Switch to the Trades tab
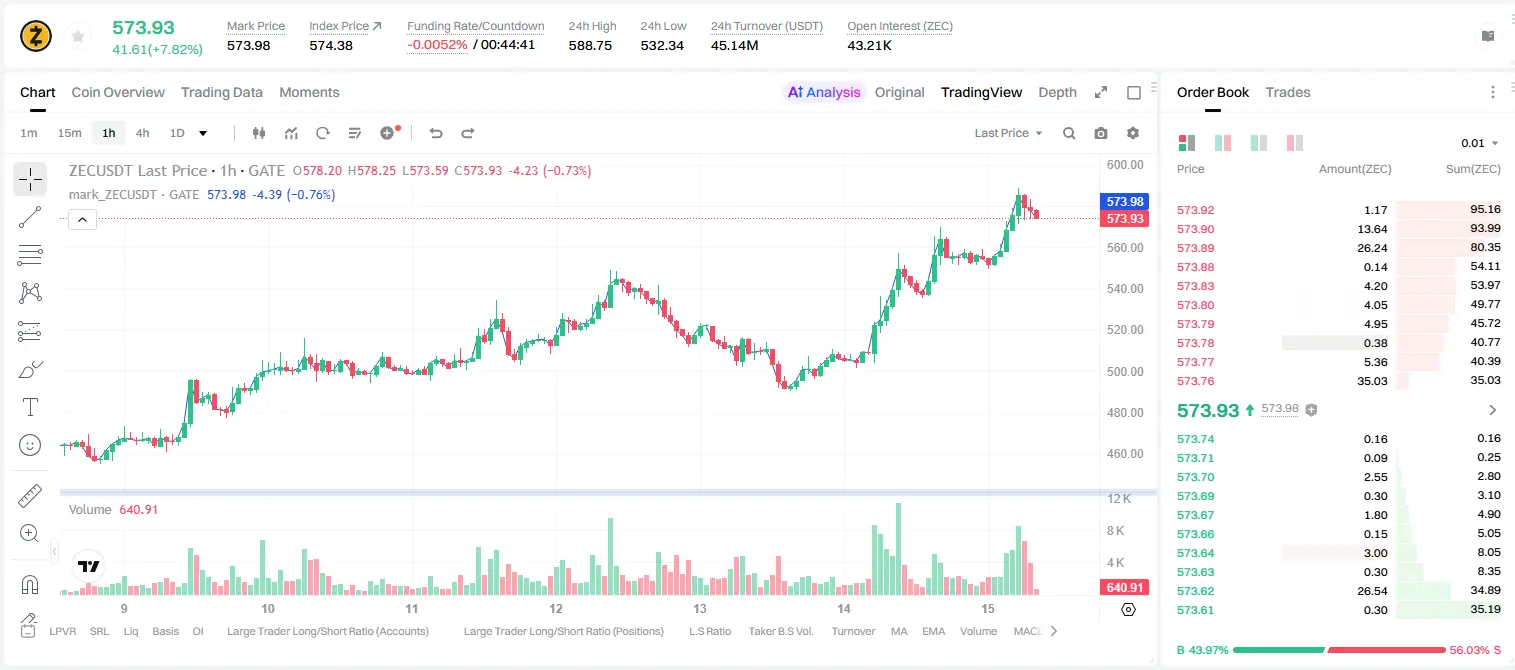 (x=1288, y=92)
